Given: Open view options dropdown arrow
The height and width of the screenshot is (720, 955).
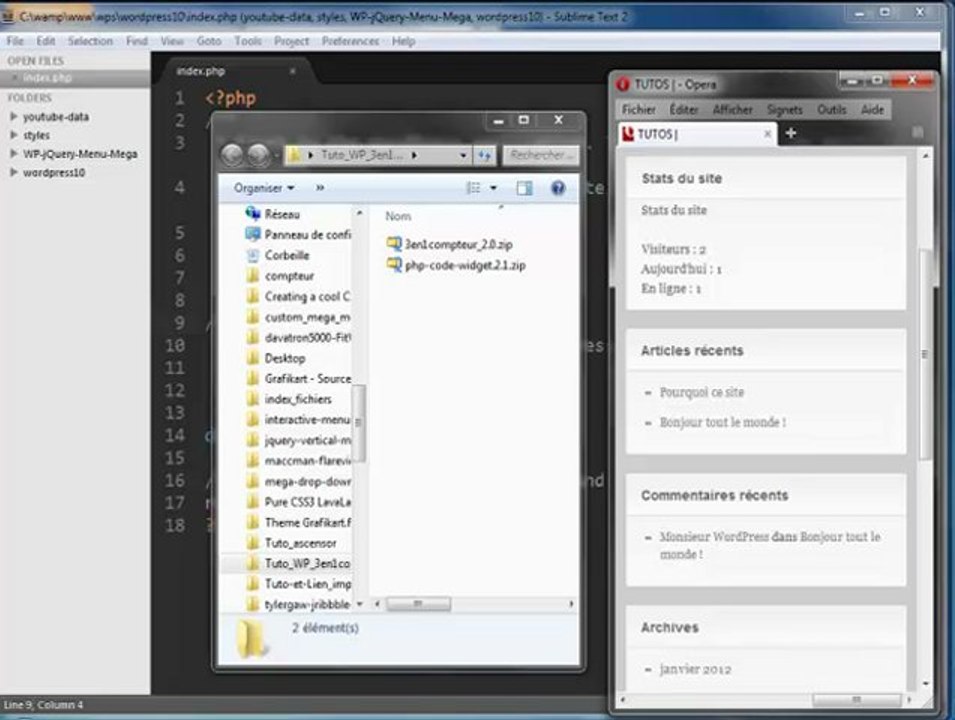Looking at the screenshot, I should 493,188.
